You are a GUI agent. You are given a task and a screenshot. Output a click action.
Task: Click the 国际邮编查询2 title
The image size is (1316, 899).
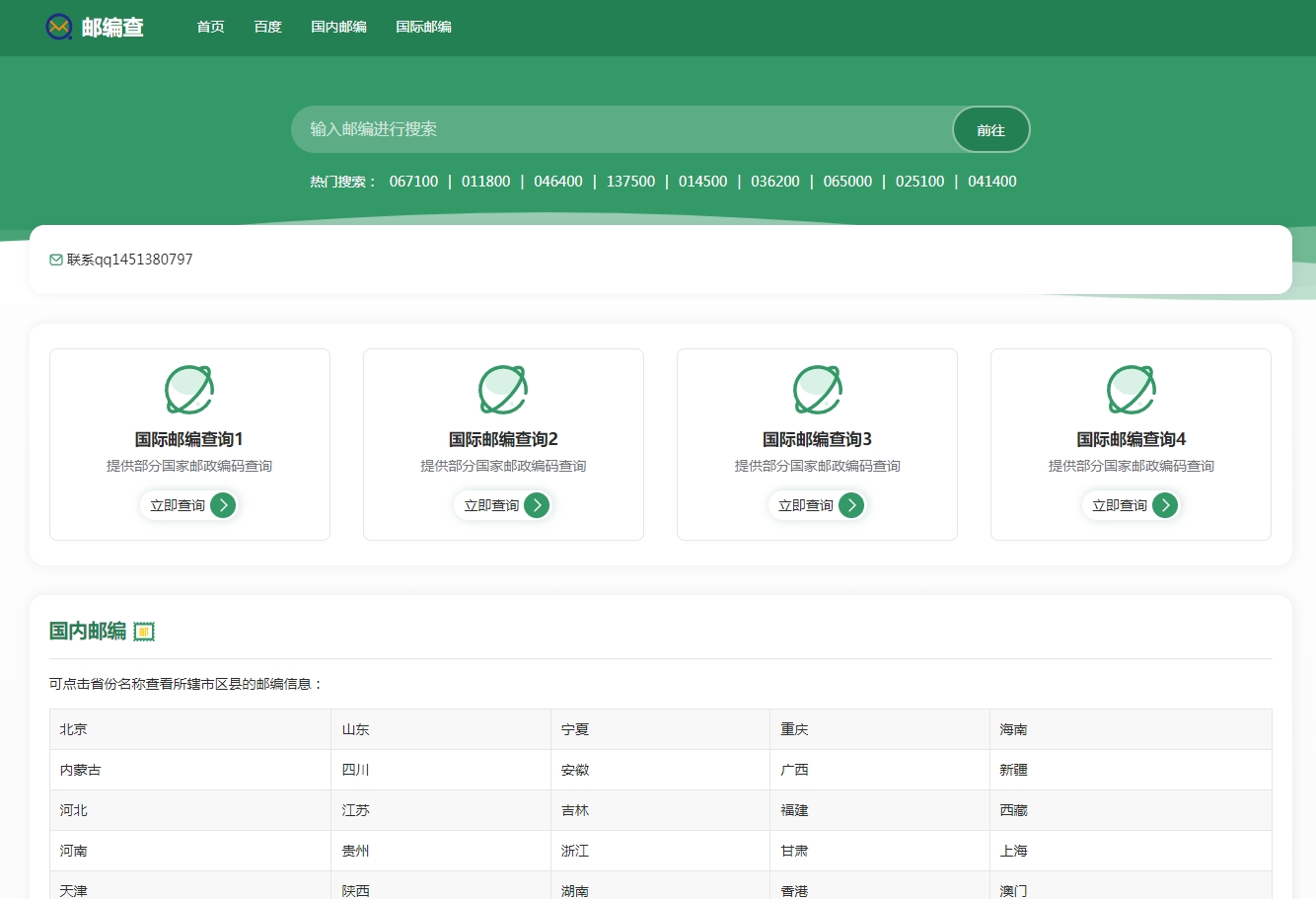coord(503,439)
